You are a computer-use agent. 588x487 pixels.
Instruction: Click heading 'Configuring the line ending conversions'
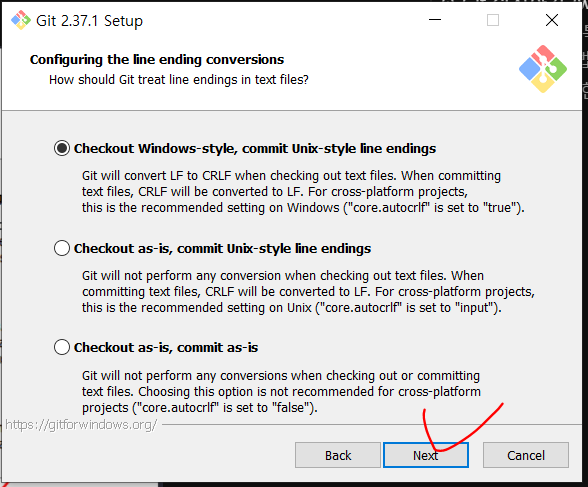(x=157, y=60)
